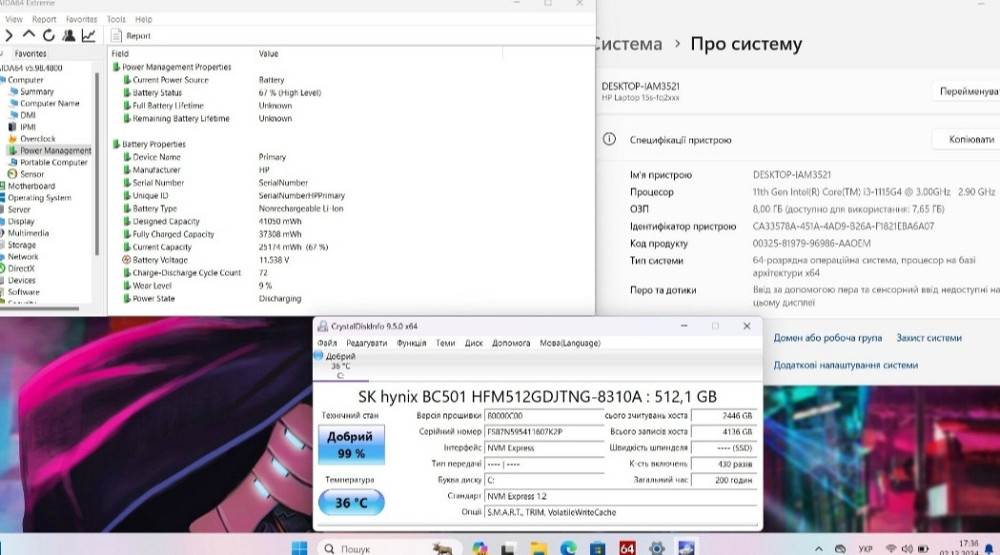Open Редагувати menu in CrystalDiskInfo
1000x555 pixels.
(x=367, y=343)
